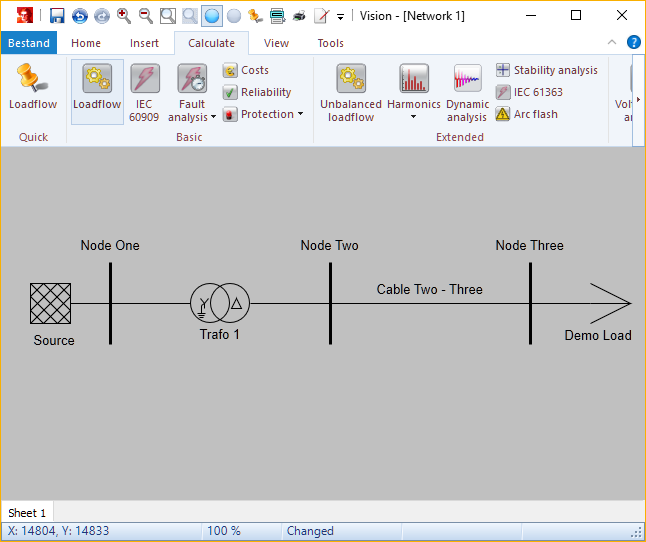Select the Node Three busbar
646x542 pixels.
click(530, 304)
